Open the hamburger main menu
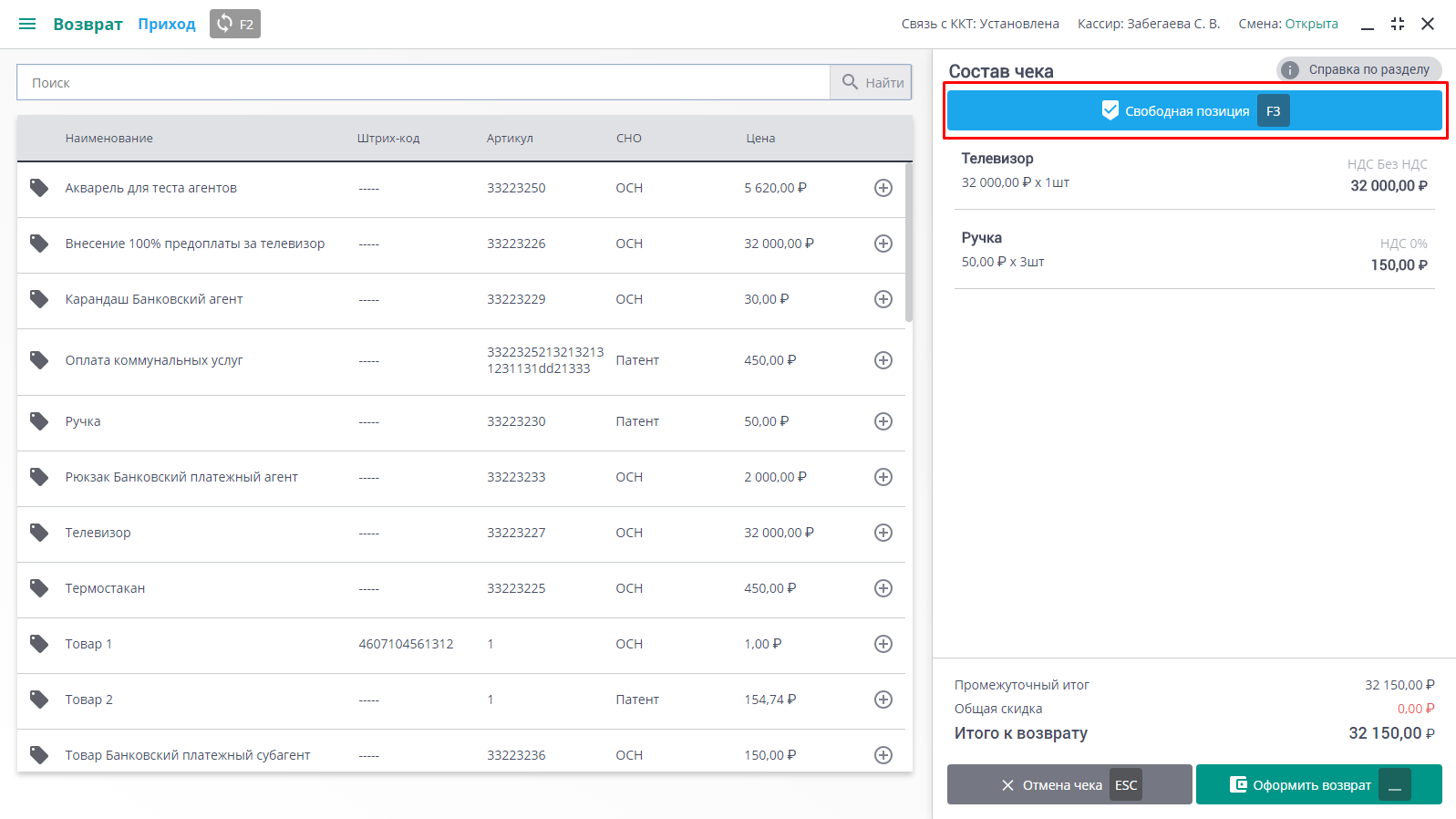 (x=27, y=24)
